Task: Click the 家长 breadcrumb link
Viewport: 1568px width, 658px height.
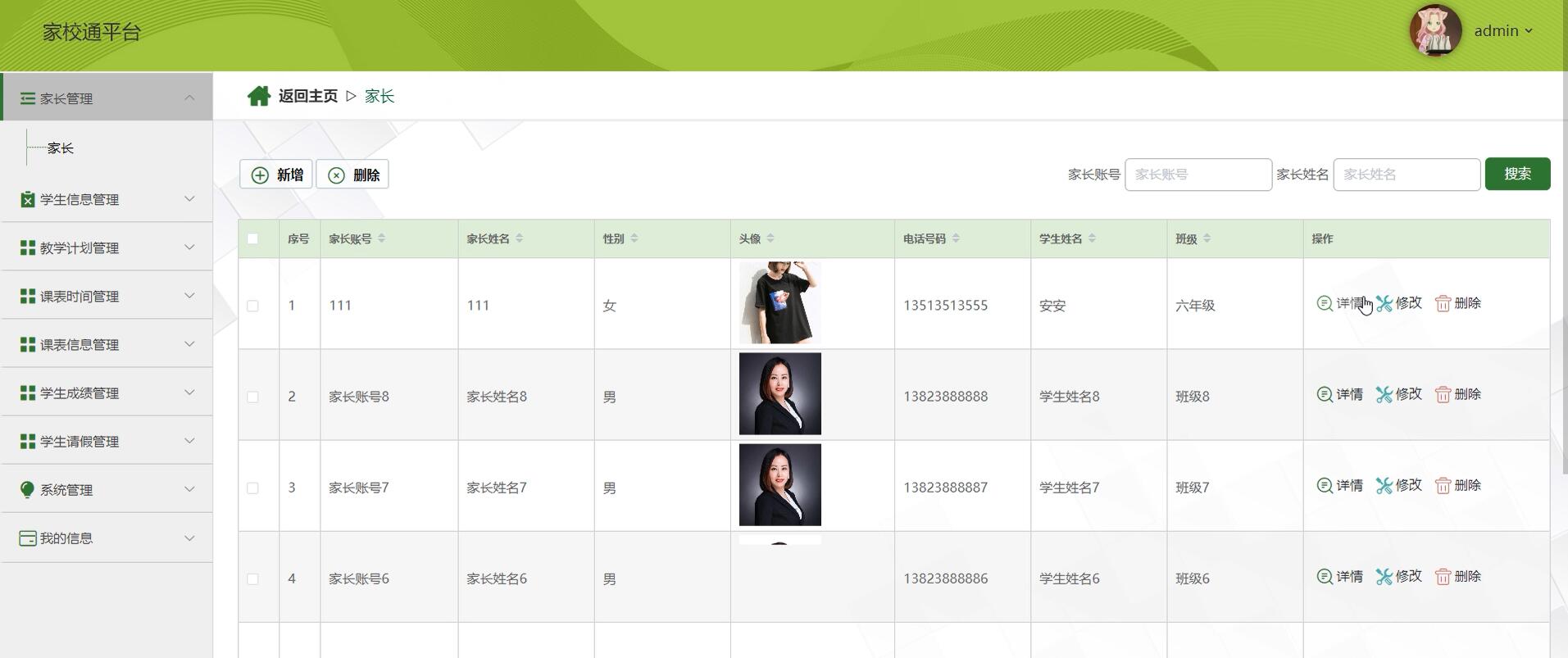Action: (x=380, y=96)
